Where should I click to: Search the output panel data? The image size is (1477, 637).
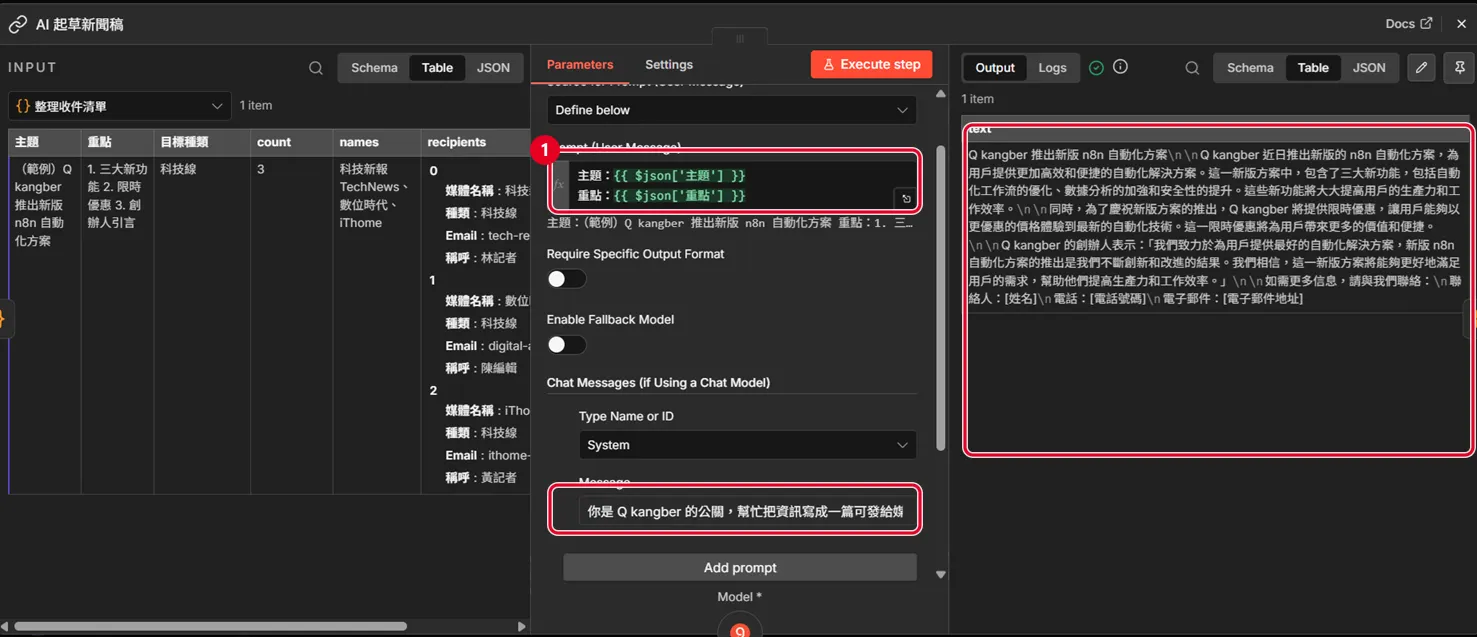pyautogui.click(x=1192, y=68)
